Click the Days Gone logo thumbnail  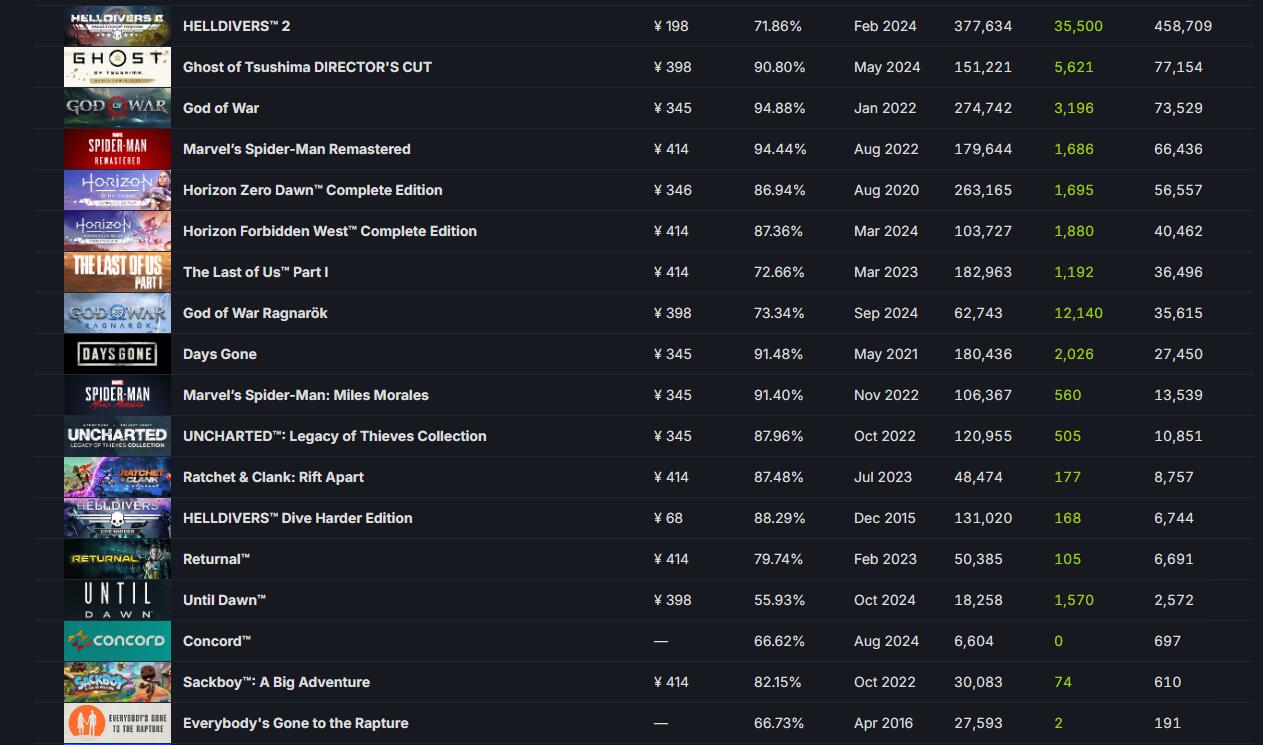coord(117,354)
